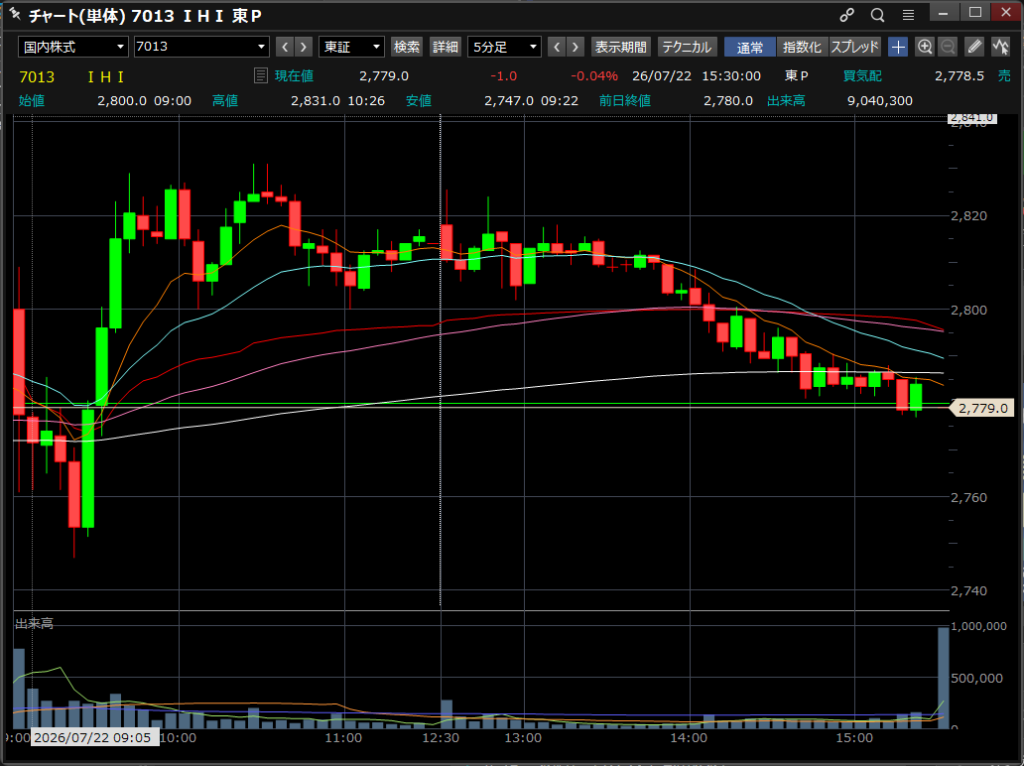Go to previous stock code arrow

coord(285,47)
